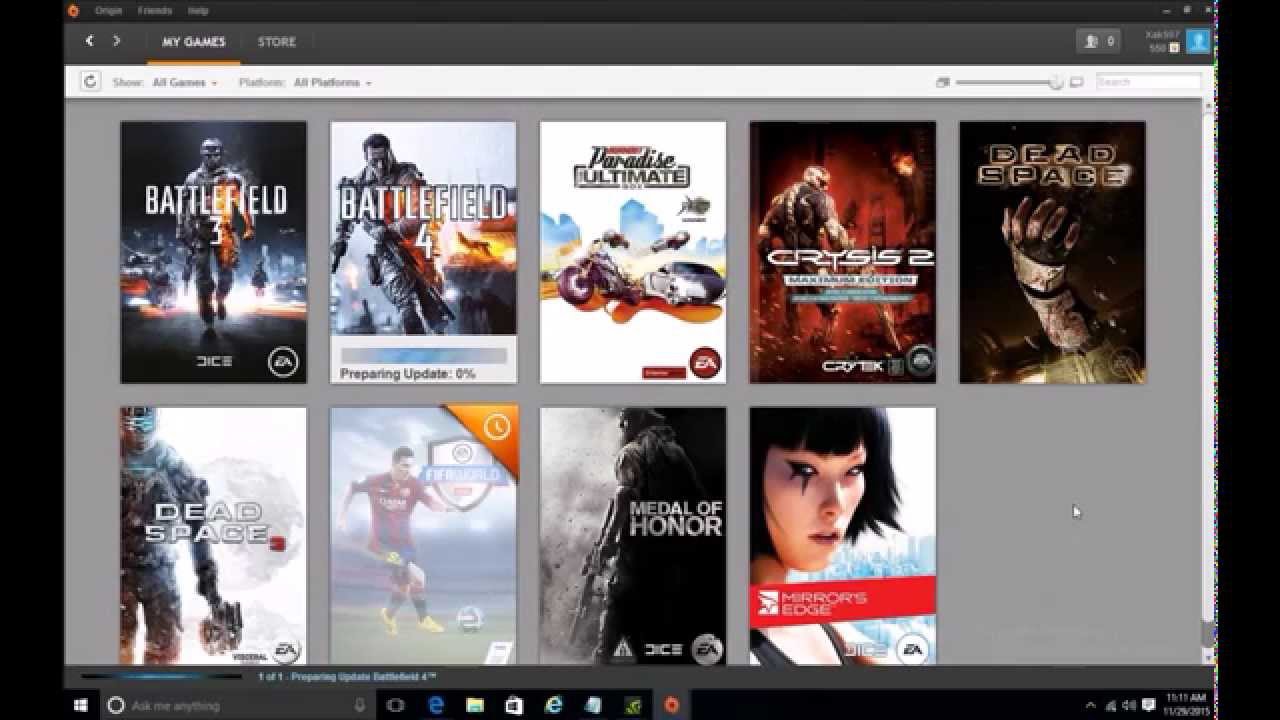
Task: Switch to the MY GAMES tab
Action: coord(194,42)
